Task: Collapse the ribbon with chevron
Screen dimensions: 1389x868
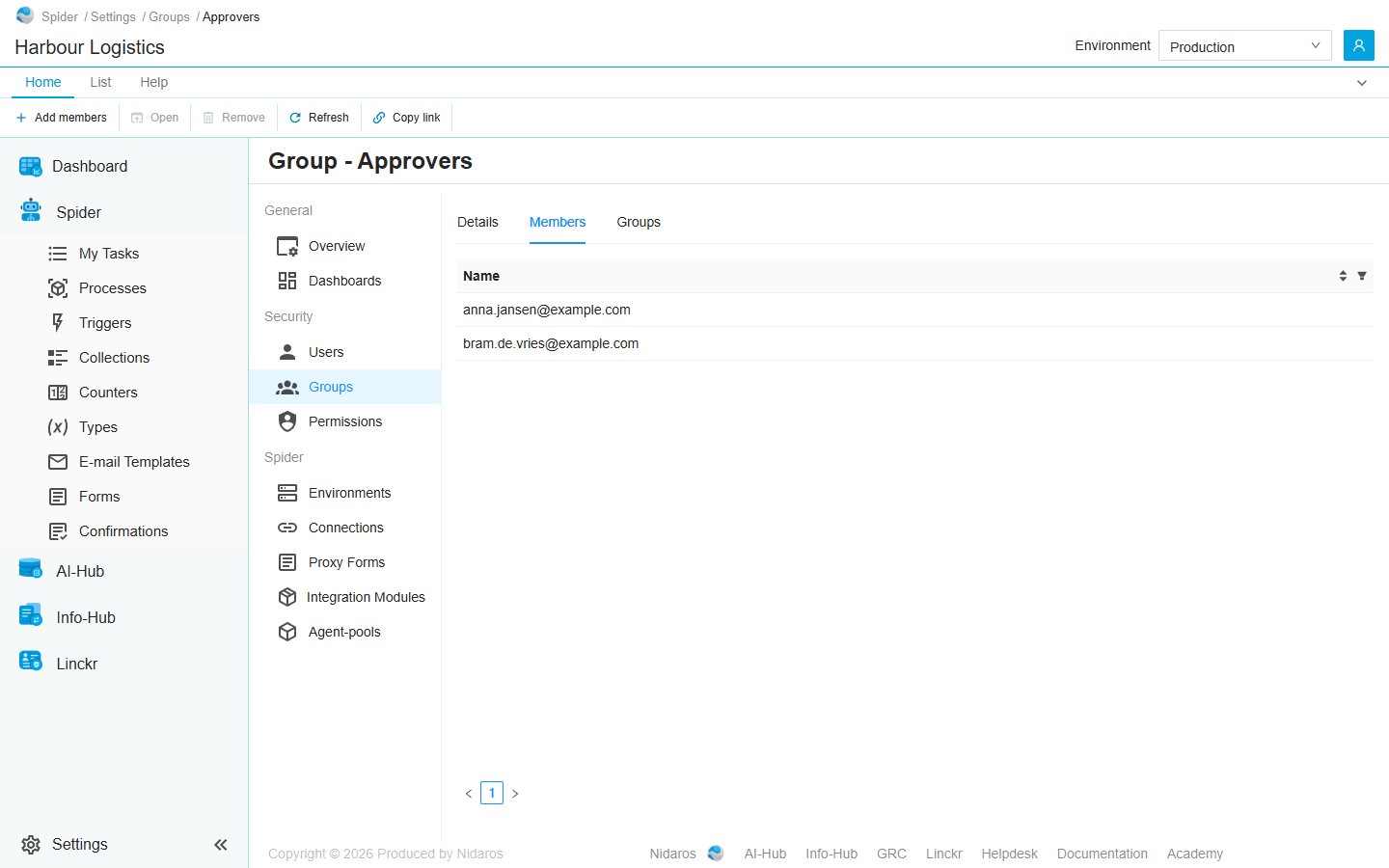Action: 1362,83
